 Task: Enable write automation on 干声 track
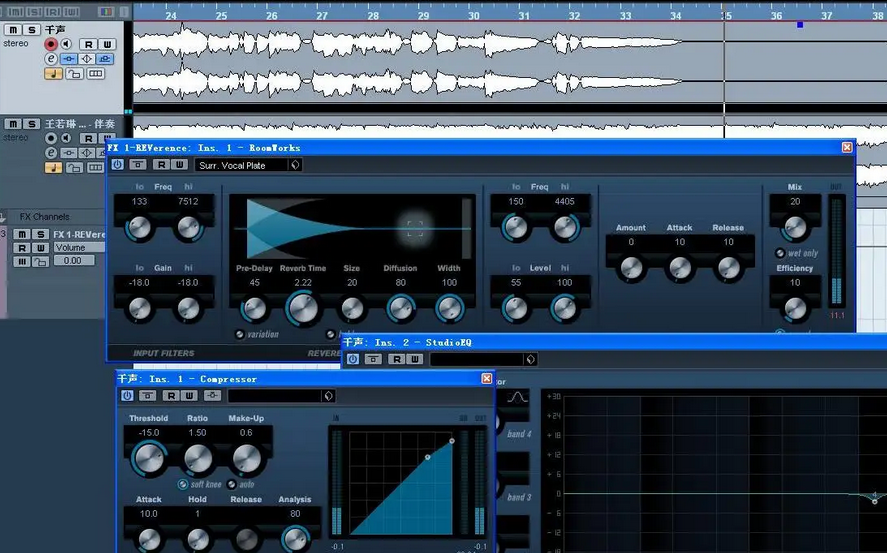point(107,44)
